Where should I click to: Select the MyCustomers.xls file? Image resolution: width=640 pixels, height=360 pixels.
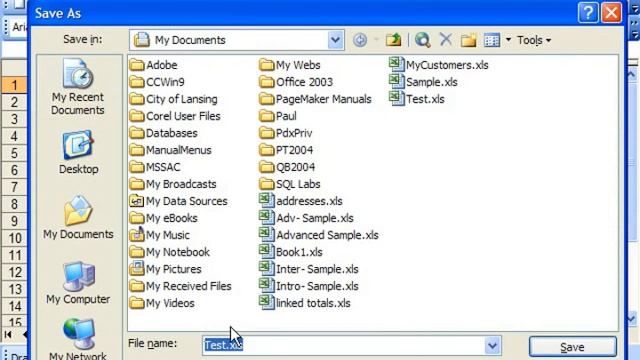pos(439,65)
